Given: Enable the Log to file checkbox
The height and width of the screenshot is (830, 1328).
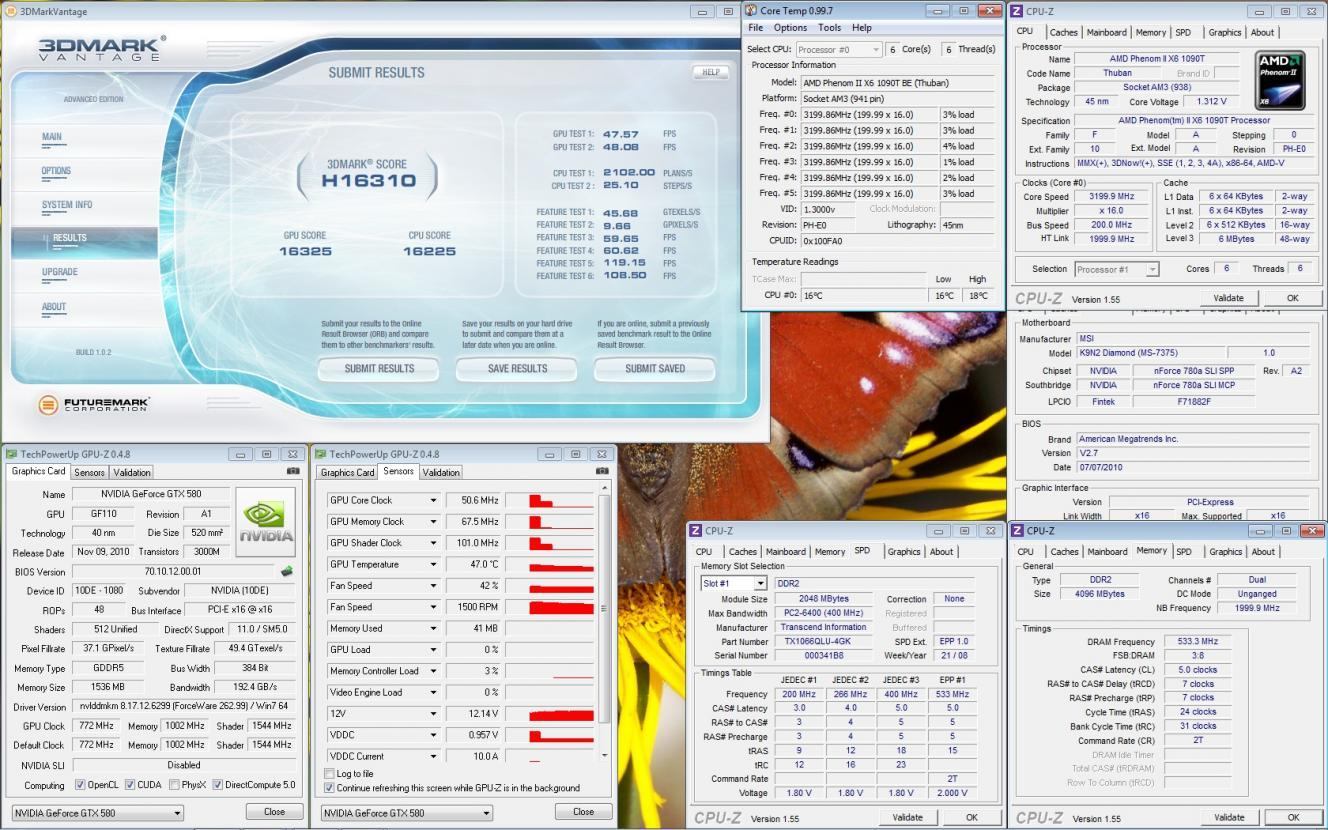Looking at the screenshot, I should coord(330,774).
